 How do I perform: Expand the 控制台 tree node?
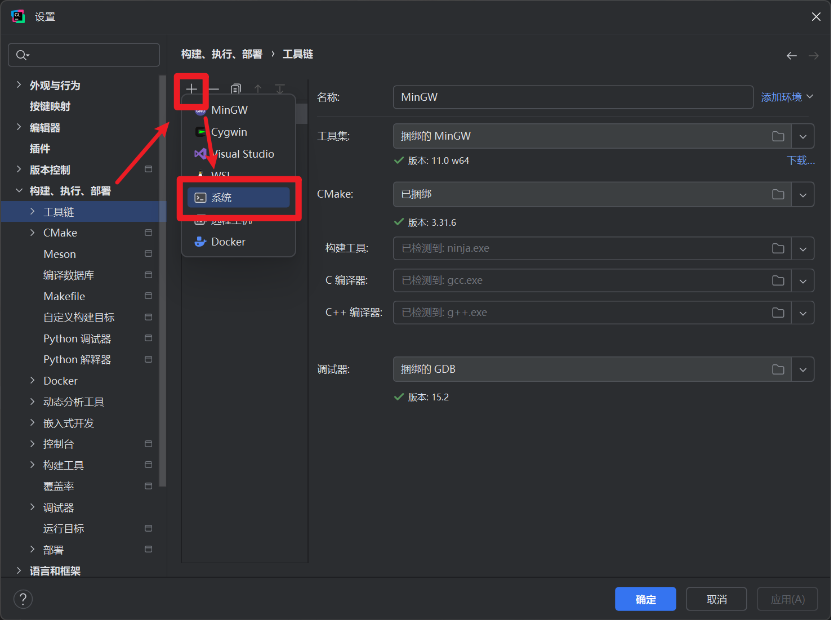(x=33, y=444)
